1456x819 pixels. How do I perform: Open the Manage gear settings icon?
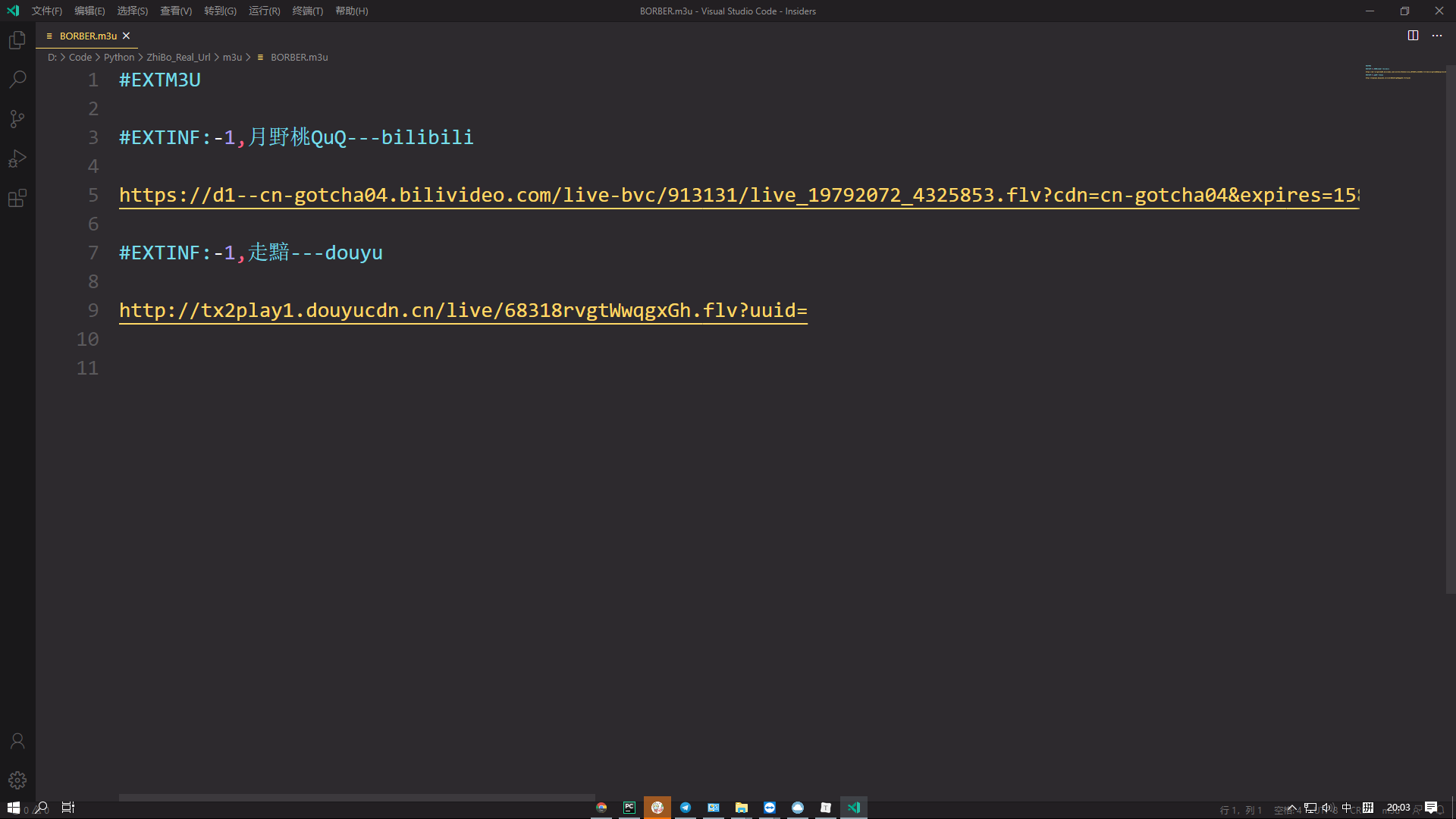(17, 780)
